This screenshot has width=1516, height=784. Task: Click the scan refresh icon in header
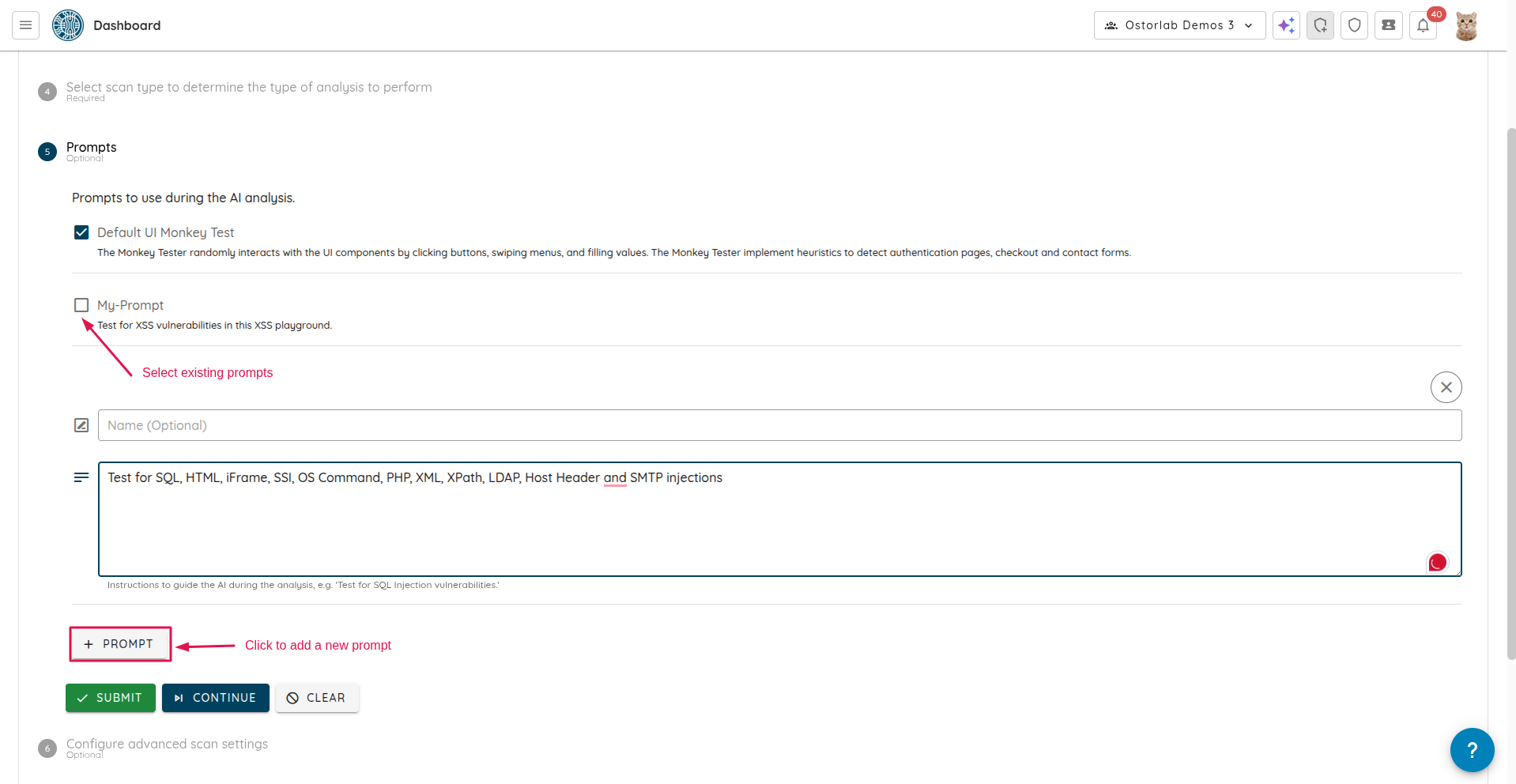pyautogui.click(x=1320, y=25)
